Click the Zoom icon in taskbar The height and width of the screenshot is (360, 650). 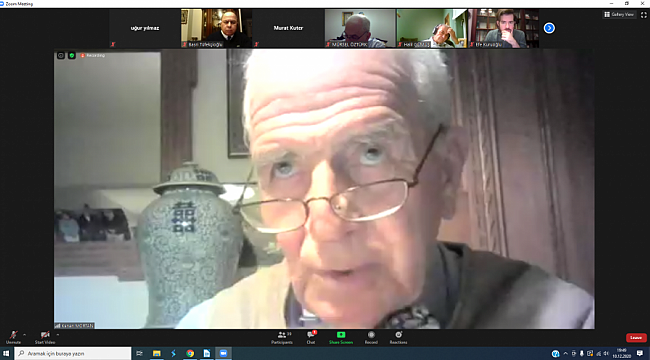tap(223, 353)
